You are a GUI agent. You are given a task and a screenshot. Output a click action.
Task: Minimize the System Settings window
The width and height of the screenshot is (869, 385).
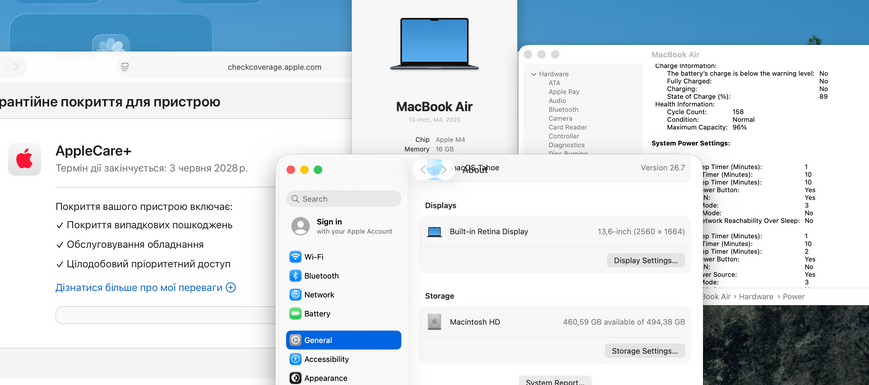pos(304,170)
